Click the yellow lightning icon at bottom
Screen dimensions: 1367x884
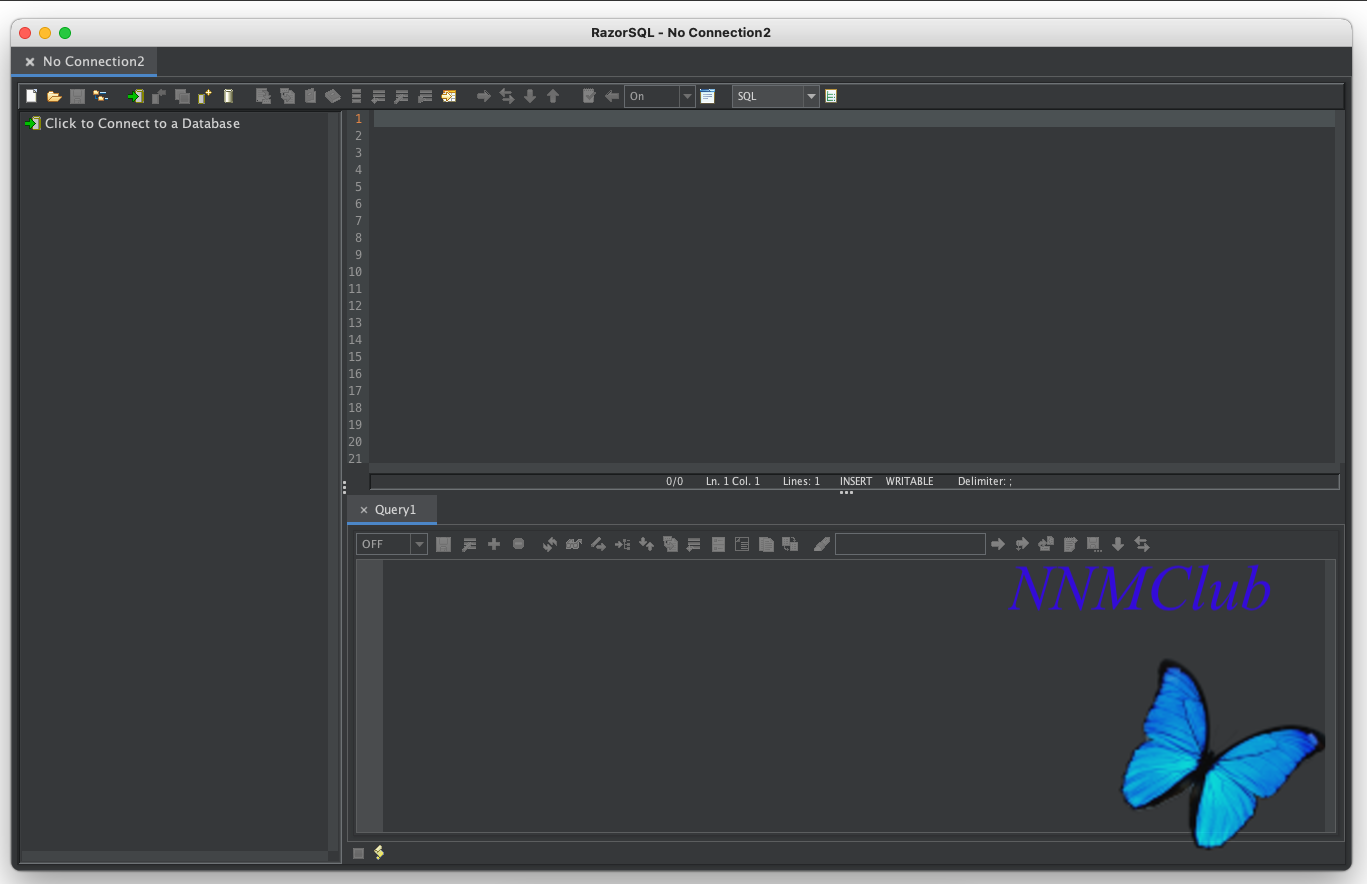[379, 853]
